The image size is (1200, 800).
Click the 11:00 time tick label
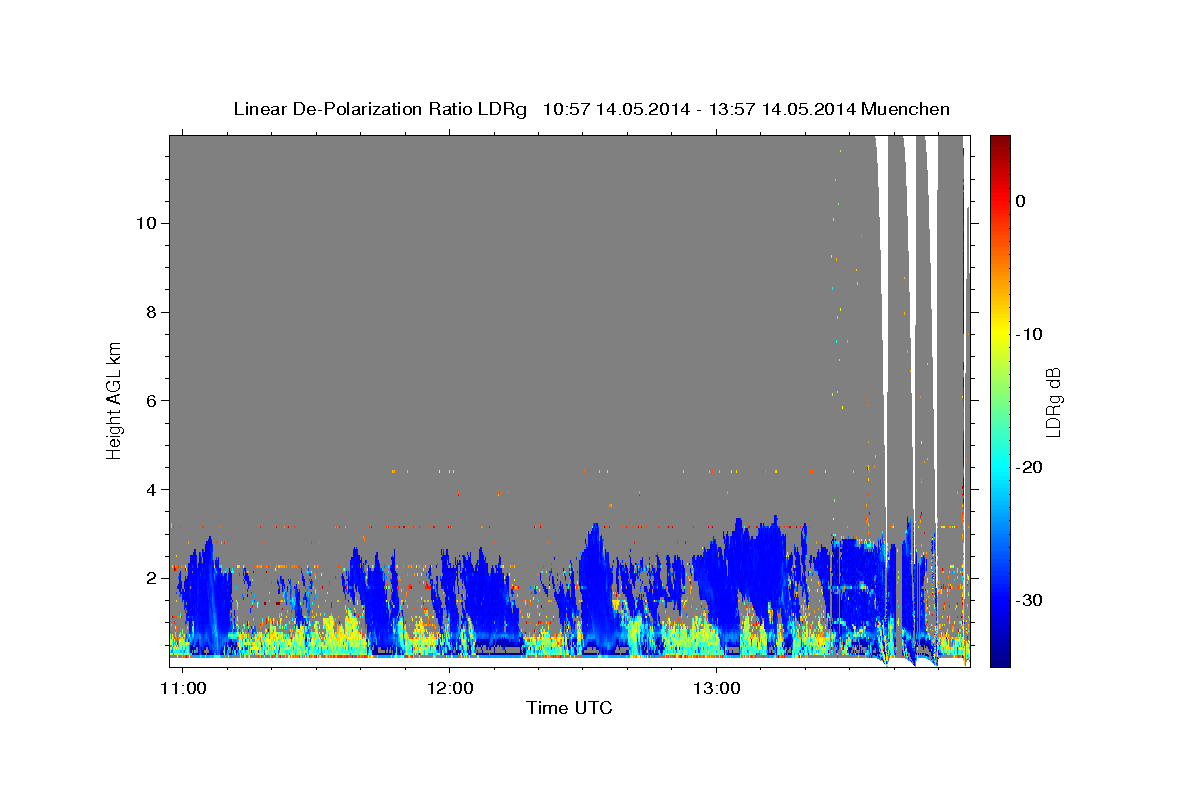[182, 689]
